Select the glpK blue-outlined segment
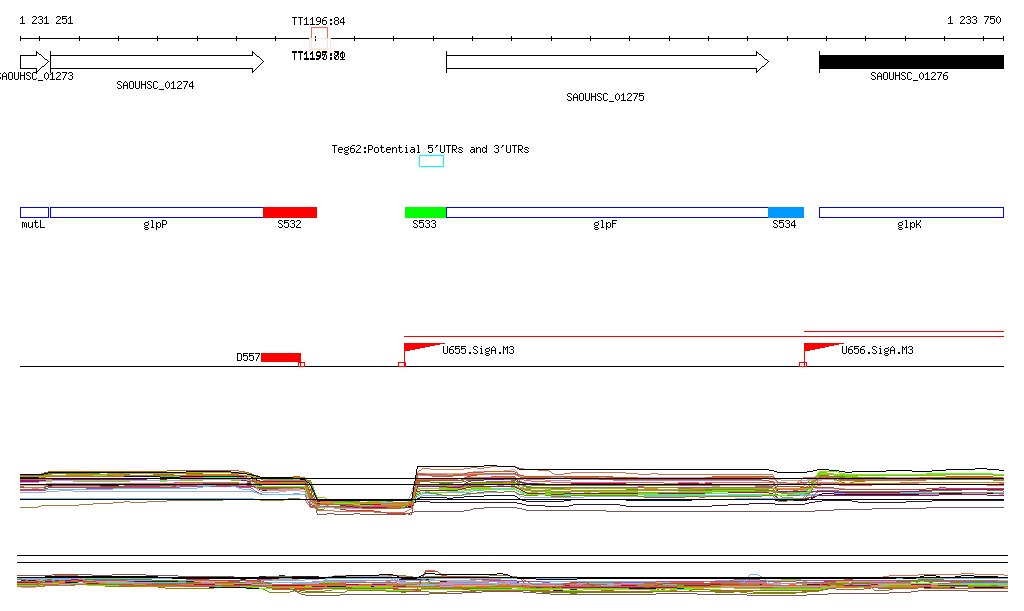1024x611 pixels. 911,212
